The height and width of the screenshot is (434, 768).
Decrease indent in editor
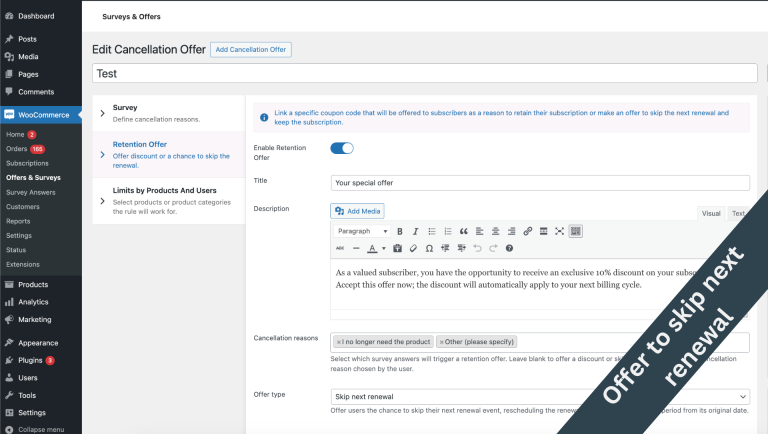pos(445,248)
